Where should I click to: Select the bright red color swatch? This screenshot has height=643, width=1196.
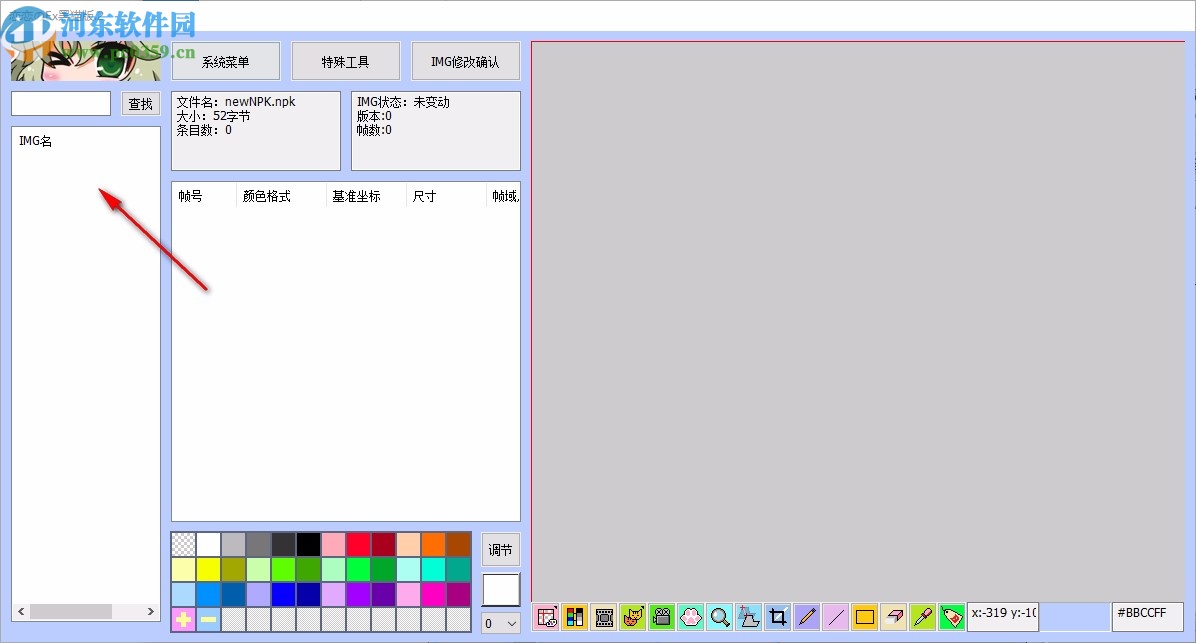358,543
